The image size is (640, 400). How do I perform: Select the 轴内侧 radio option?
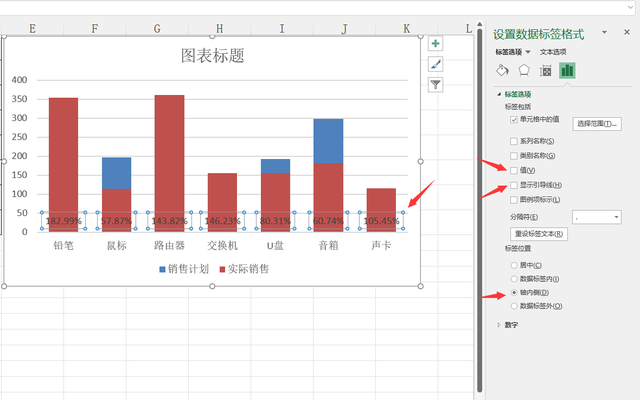point(514,292)
